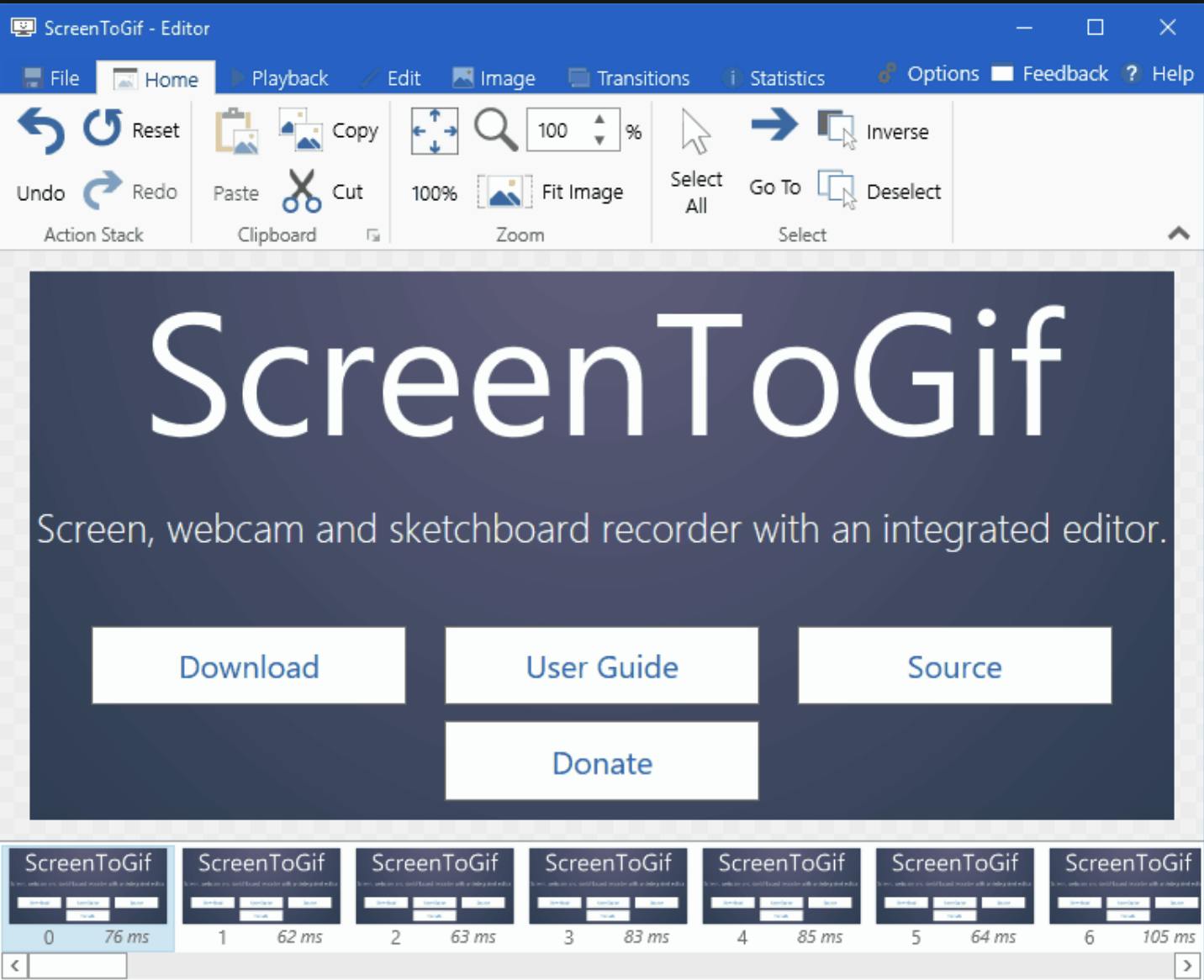This screenshot has width=1204, height=980.
Task: Click the Go To arrow icon
Action: [774, 125]
